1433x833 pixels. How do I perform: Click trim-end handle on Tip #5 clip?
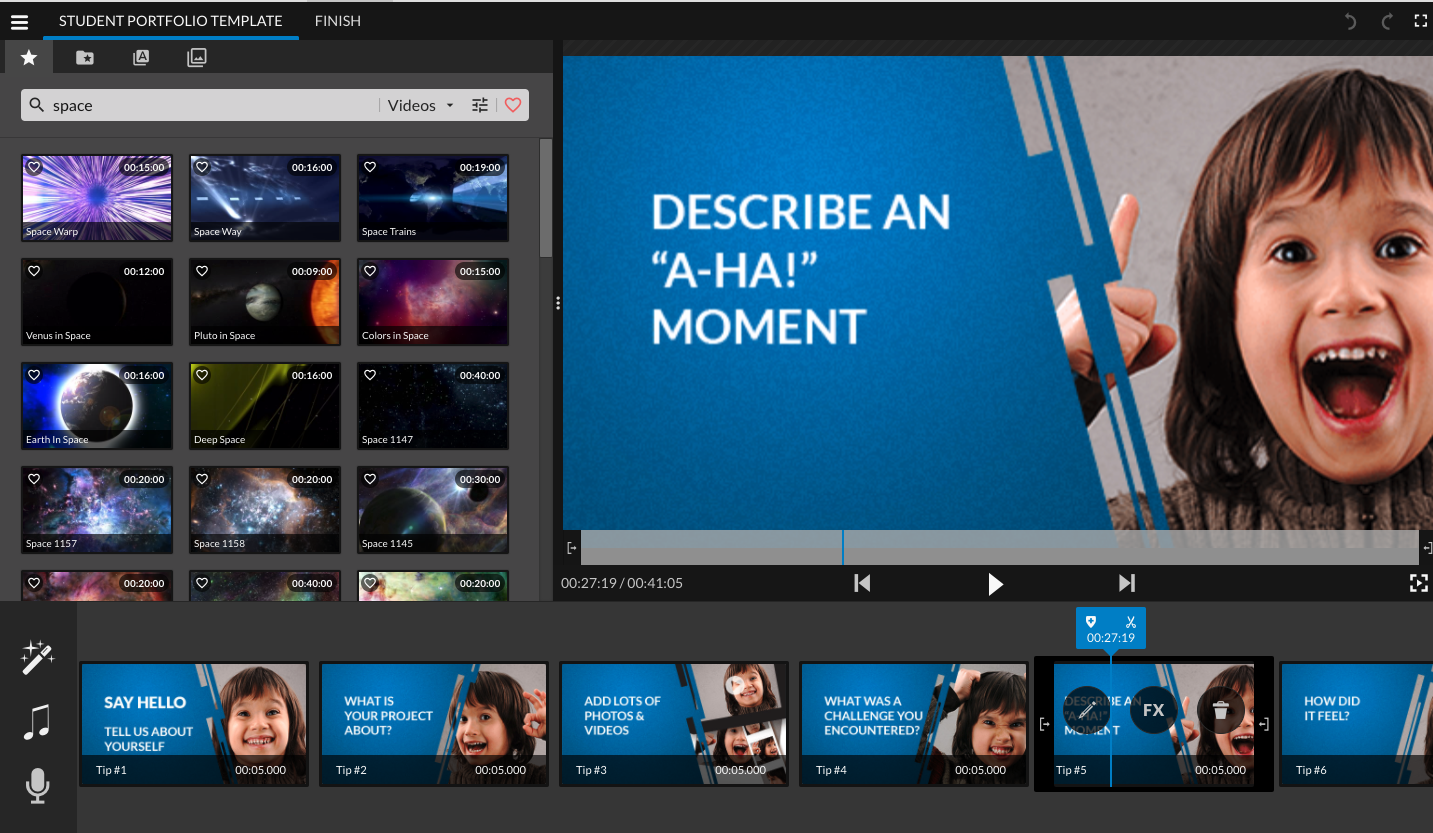pos(1264,724)
